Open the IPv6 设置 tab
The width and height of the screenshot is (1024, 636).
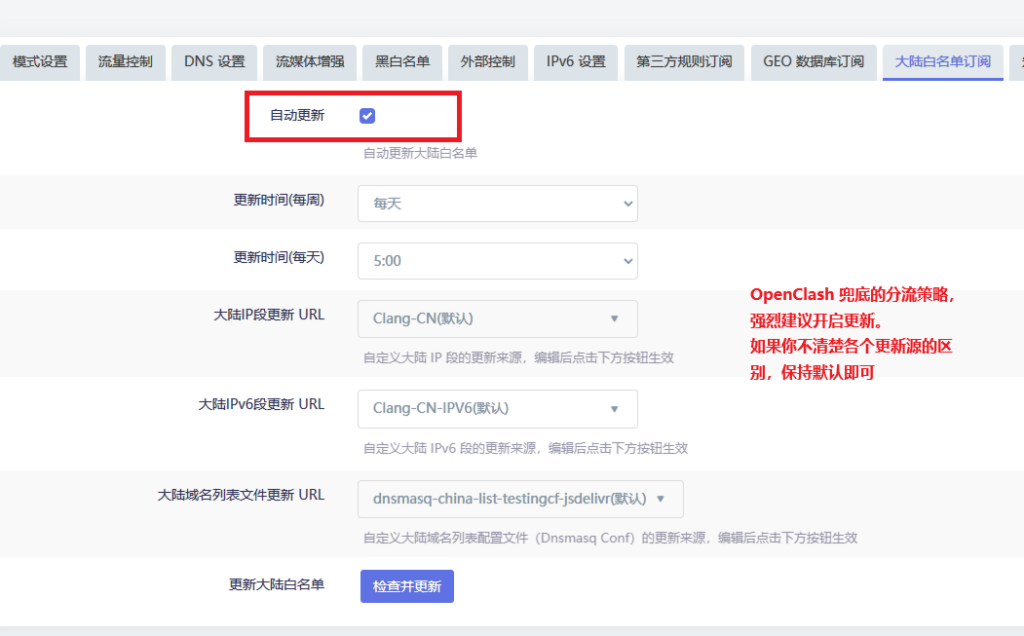click(575, 62)
